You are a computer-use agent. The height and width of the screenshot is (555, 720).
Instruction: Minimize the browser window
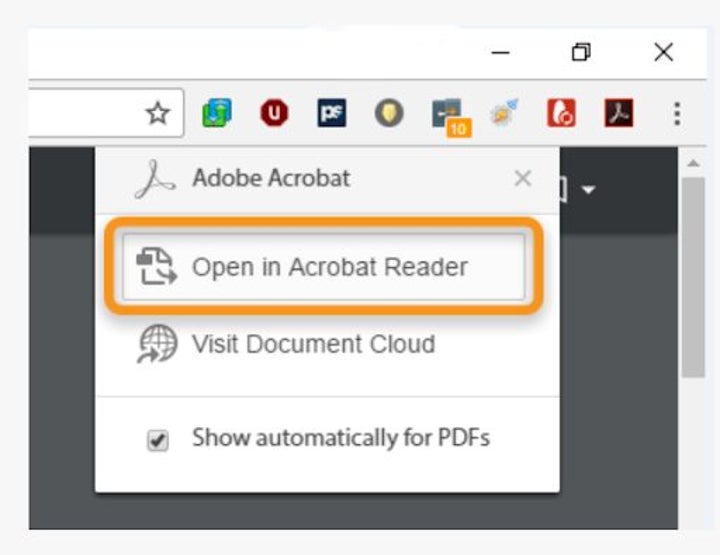500,53
